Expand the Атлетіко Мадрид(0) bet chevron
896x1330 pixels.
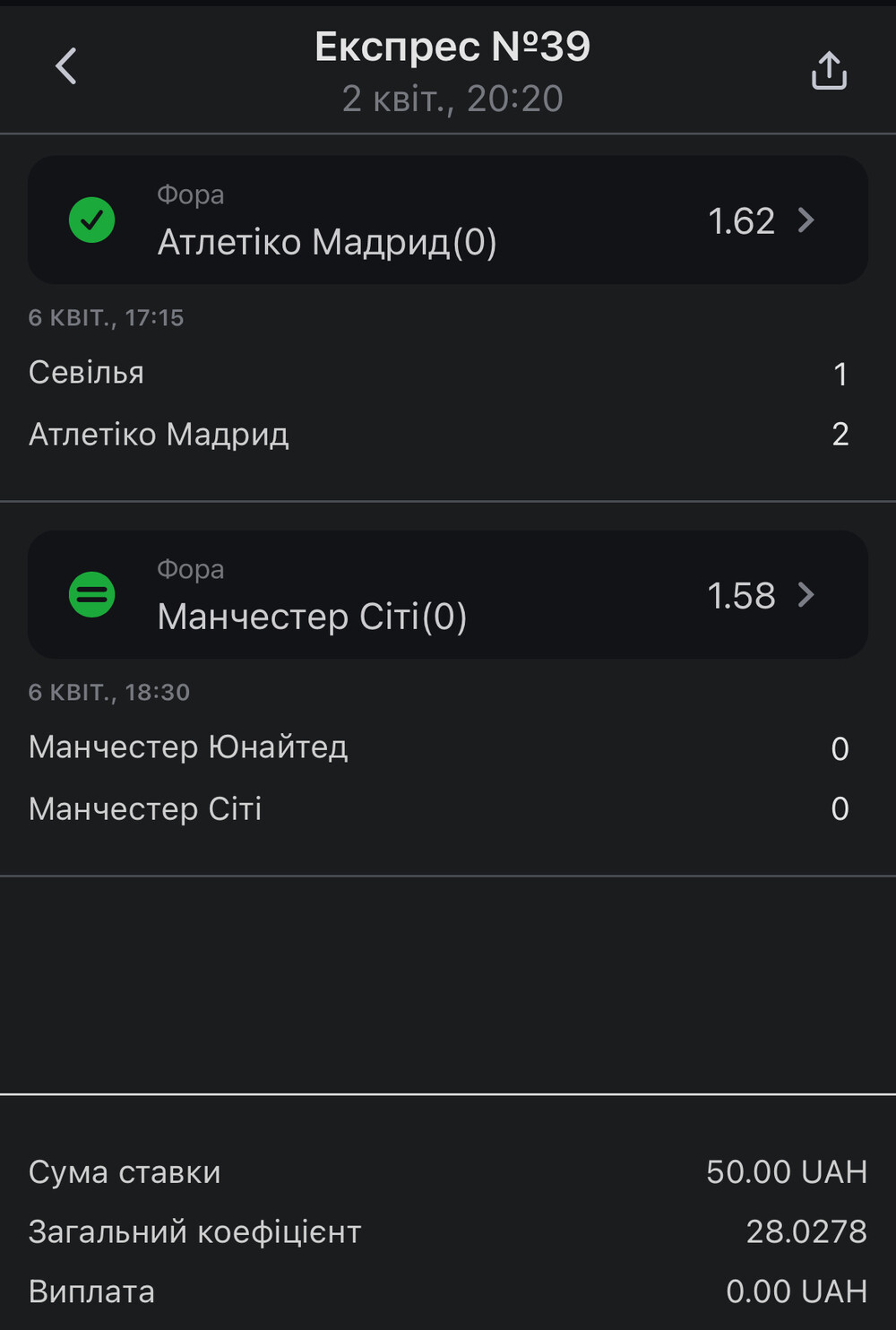pyautogui.click(x=806, y=220)
